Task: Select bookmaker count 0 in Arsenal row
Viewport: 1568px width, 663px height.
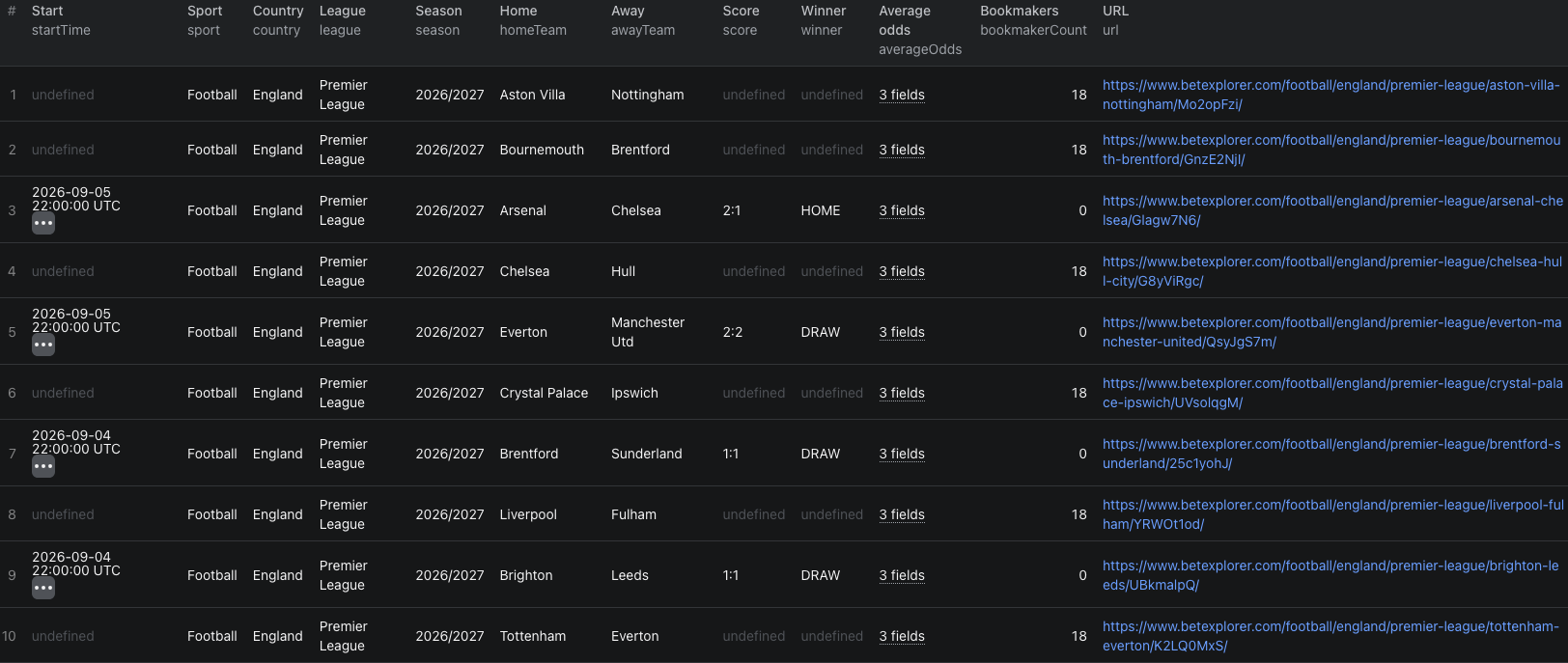Action: click(1082, 210)
